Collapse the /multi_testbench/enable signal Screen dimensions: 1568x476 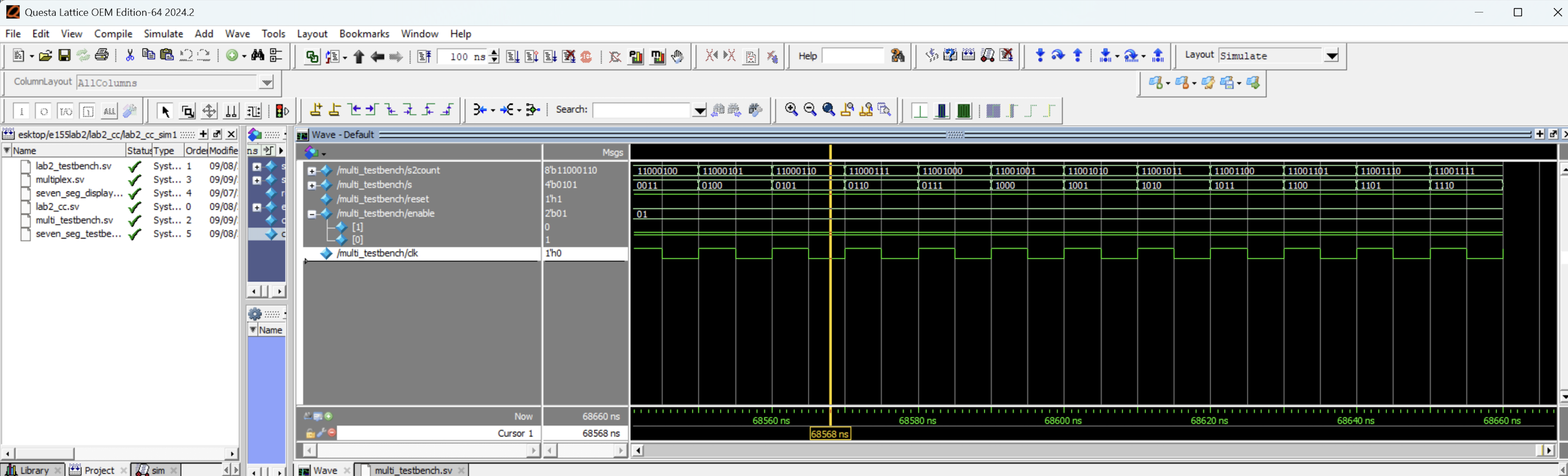[312, 214]
